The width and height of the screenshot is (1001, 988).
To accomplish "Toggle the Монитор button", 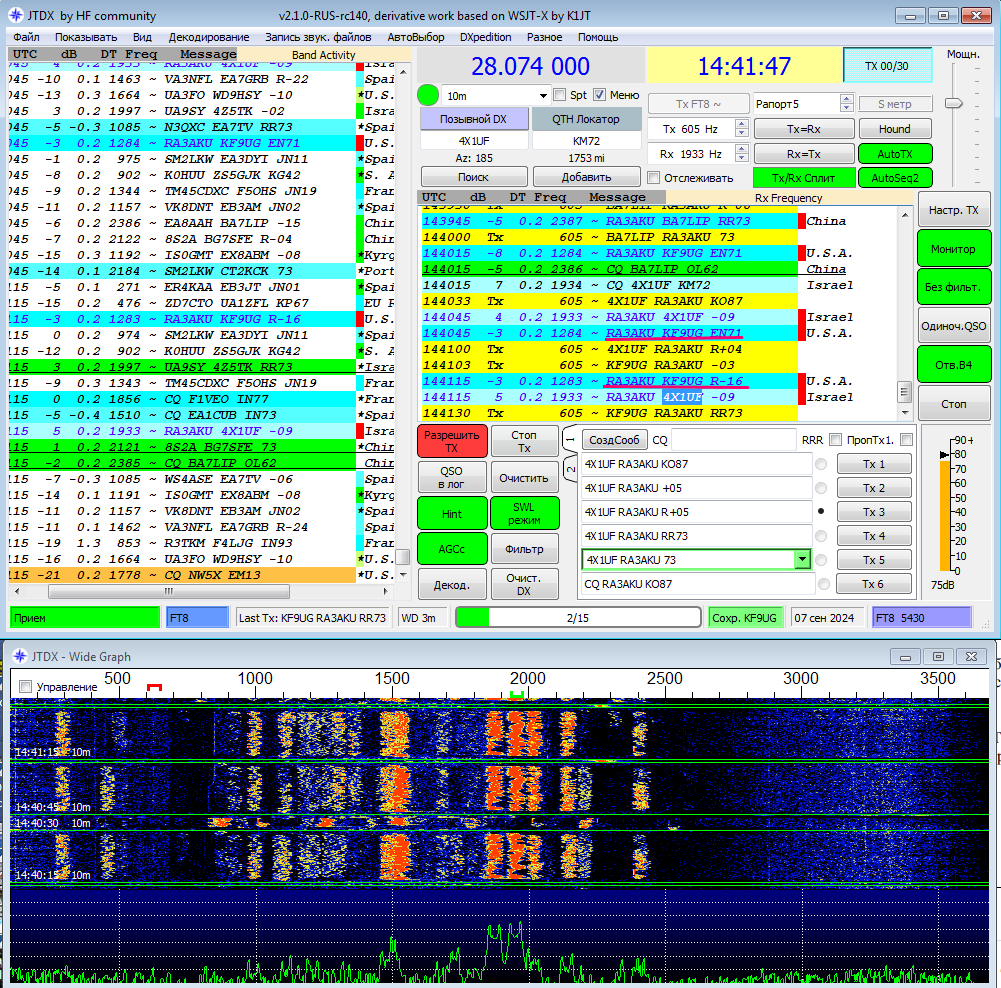I will (954, 248).
